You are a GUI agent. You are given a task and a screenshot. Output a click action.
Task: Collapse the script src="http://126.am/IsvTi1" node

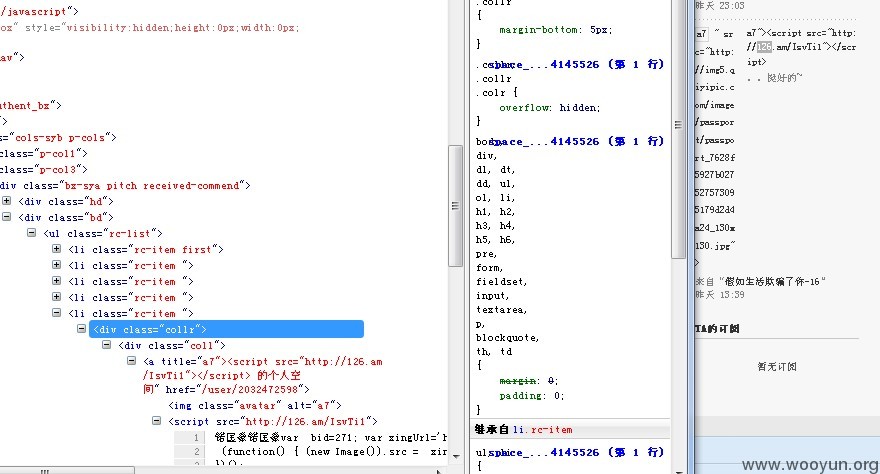(x=157, y=421)
